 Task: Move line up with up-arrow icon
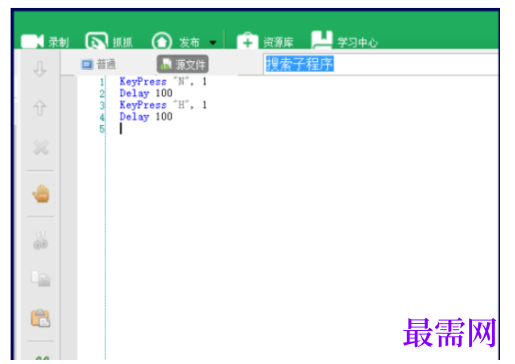pyautogui.click(x=40, y=108)
